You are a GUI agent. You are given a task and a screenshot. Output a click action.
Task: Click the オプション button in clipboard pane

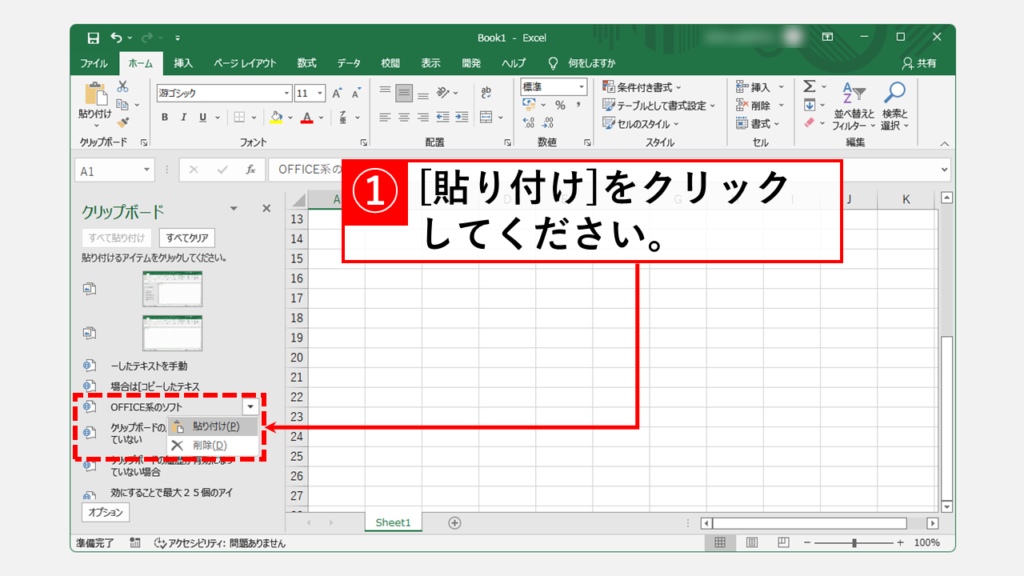(105, 512)
